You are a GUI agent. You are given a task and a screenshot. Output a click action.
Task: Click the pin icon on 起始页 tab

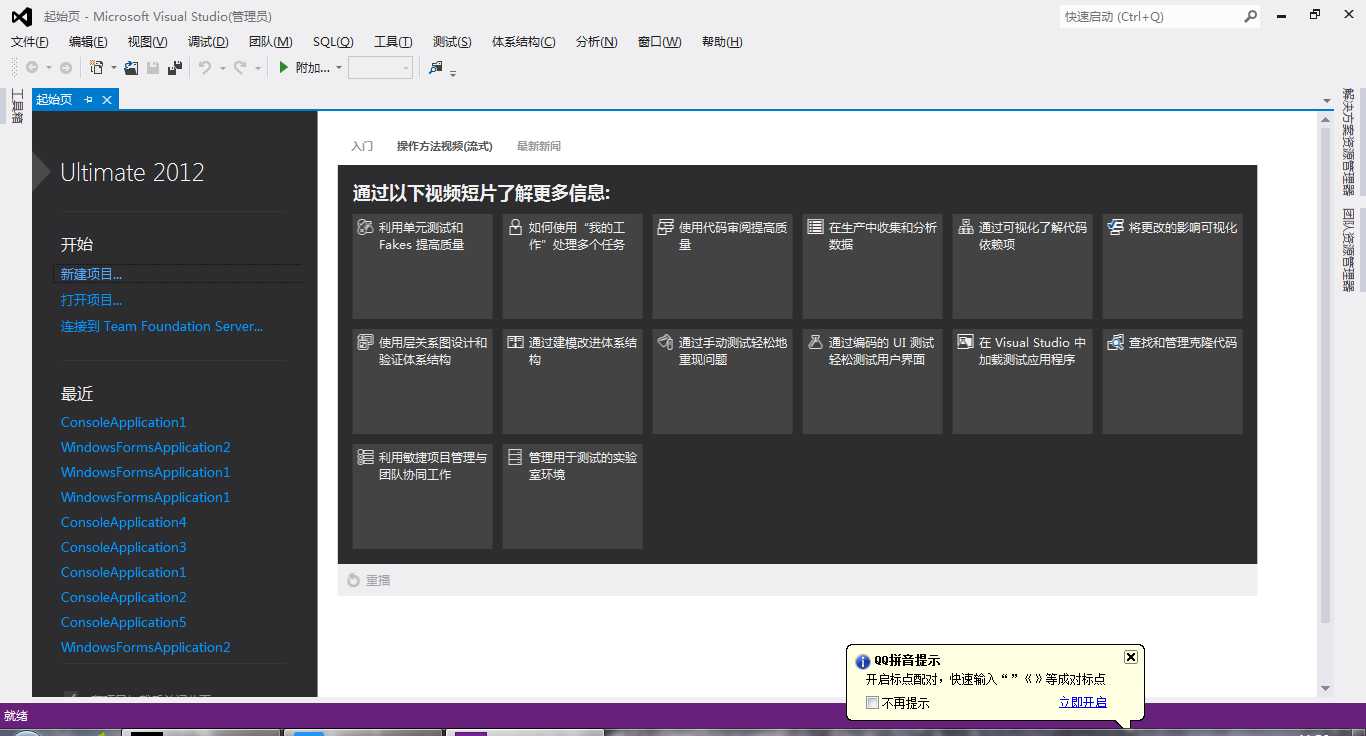(x=88, y=99)
